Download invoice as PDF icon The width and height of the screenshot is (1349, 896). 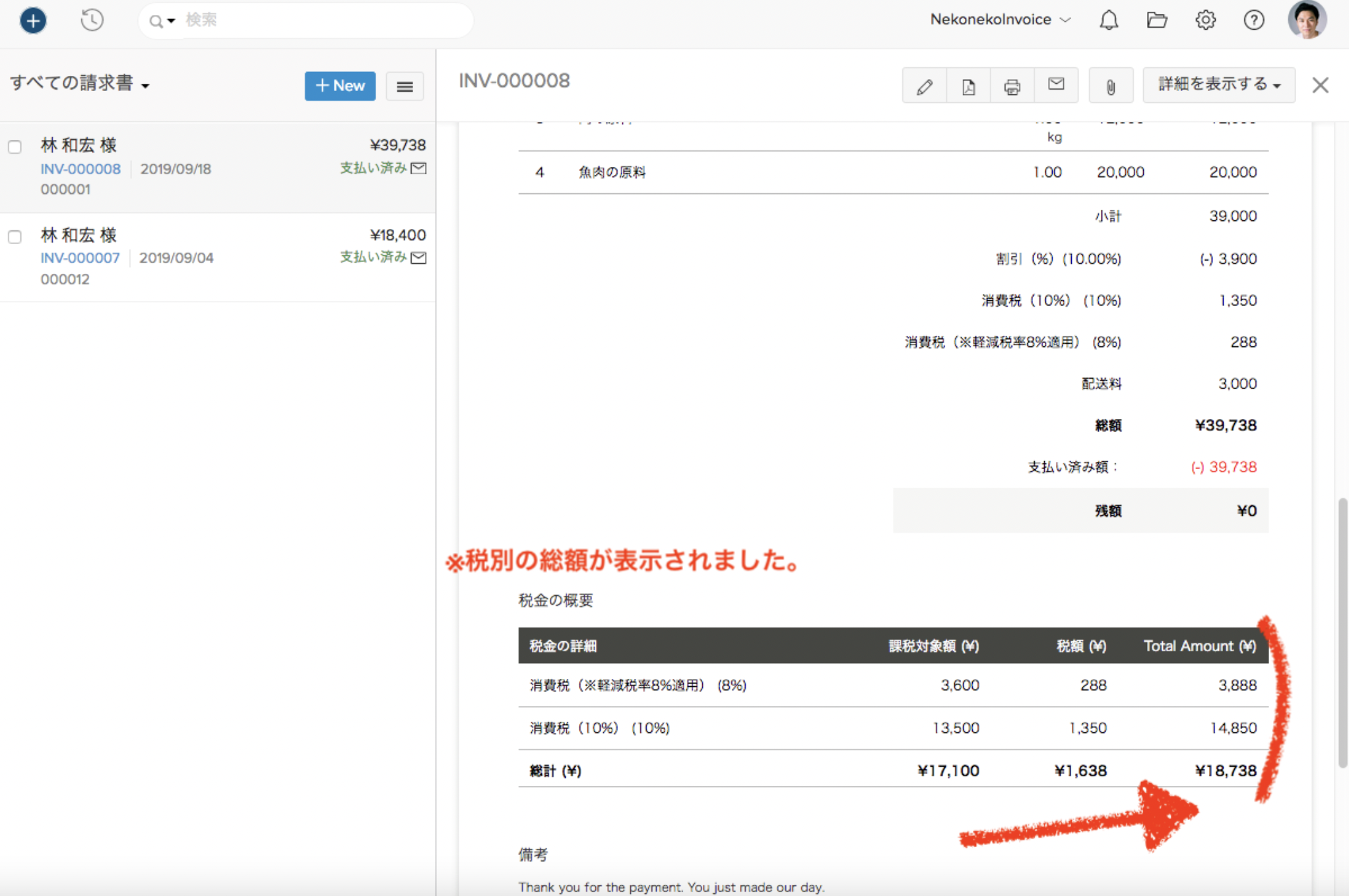[968, 86]
